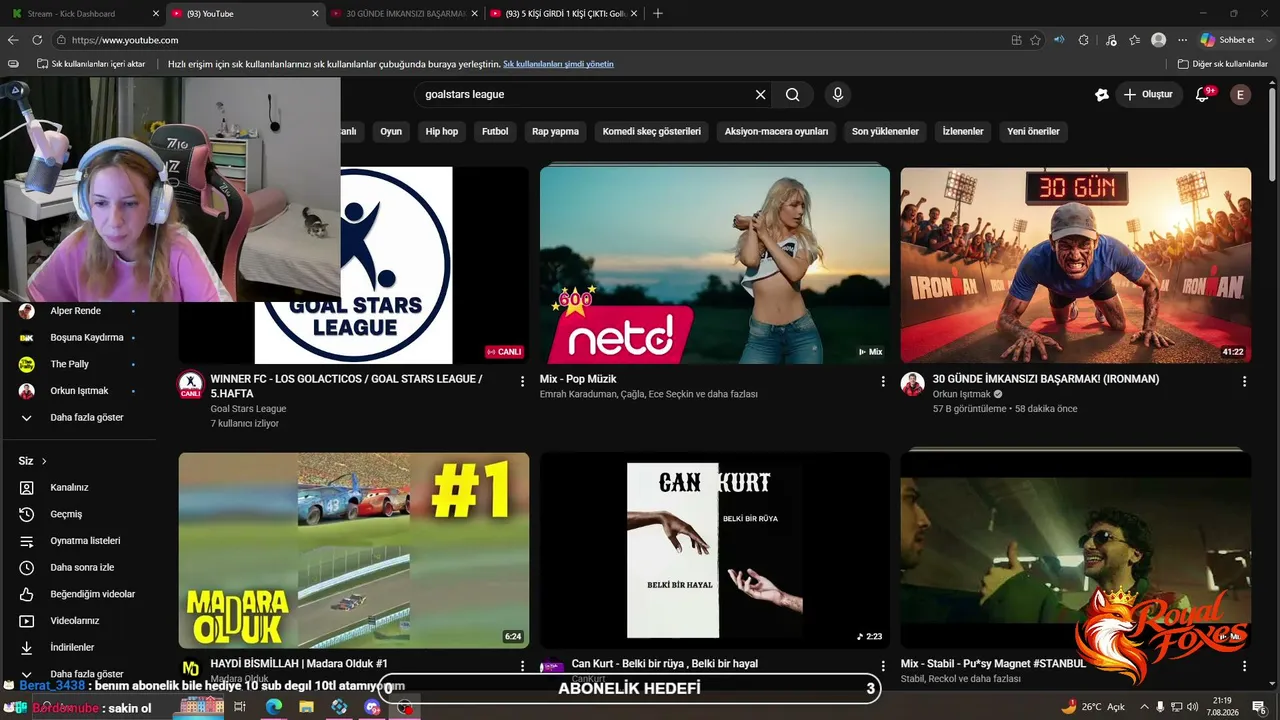Click the Orkun Işıtmak channel avatar under the video
This screenshot has height=720, width=1280.
pos(912,384)
